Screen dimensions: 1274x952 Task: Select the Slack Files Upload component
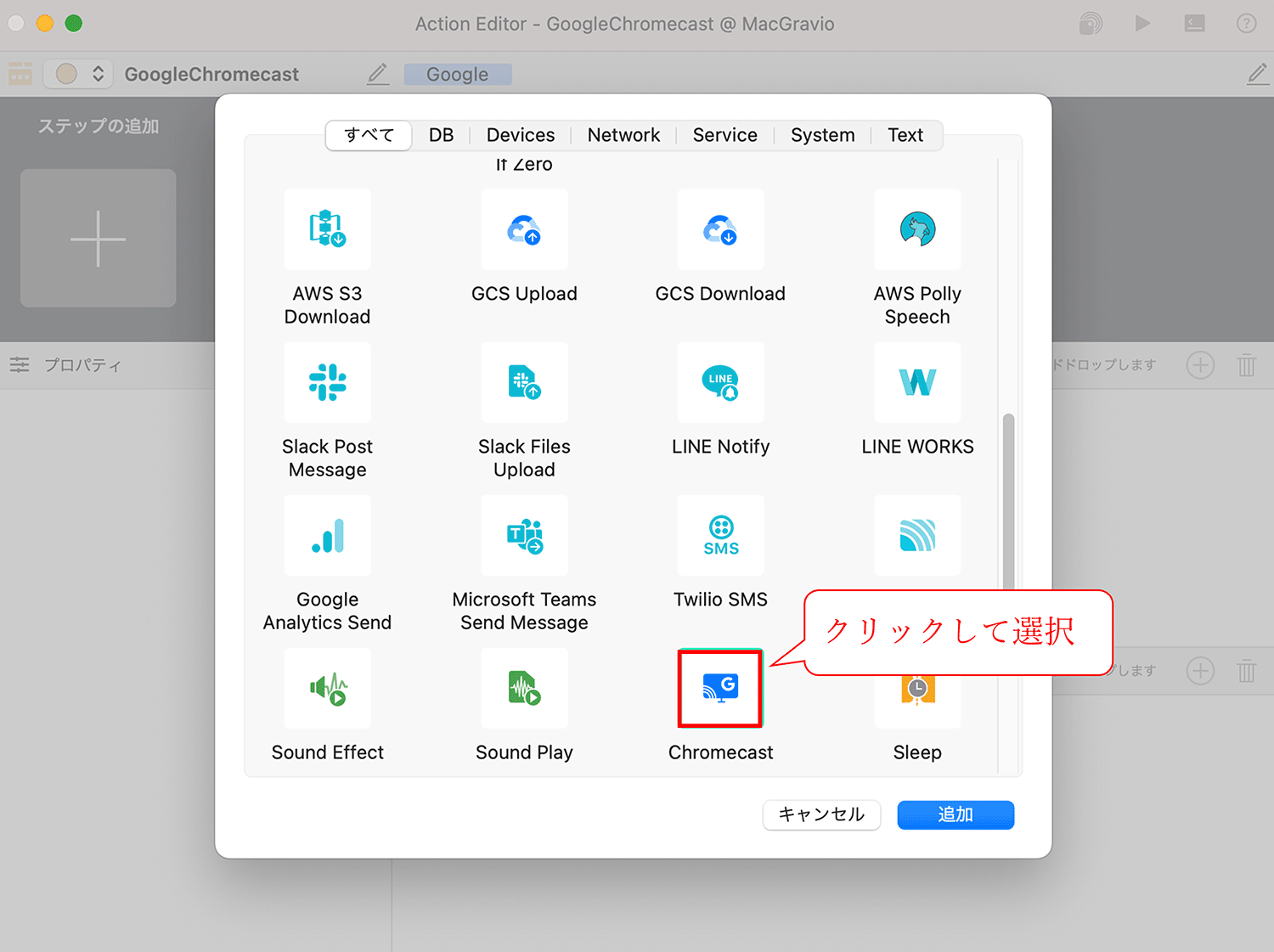coord(524,382)
